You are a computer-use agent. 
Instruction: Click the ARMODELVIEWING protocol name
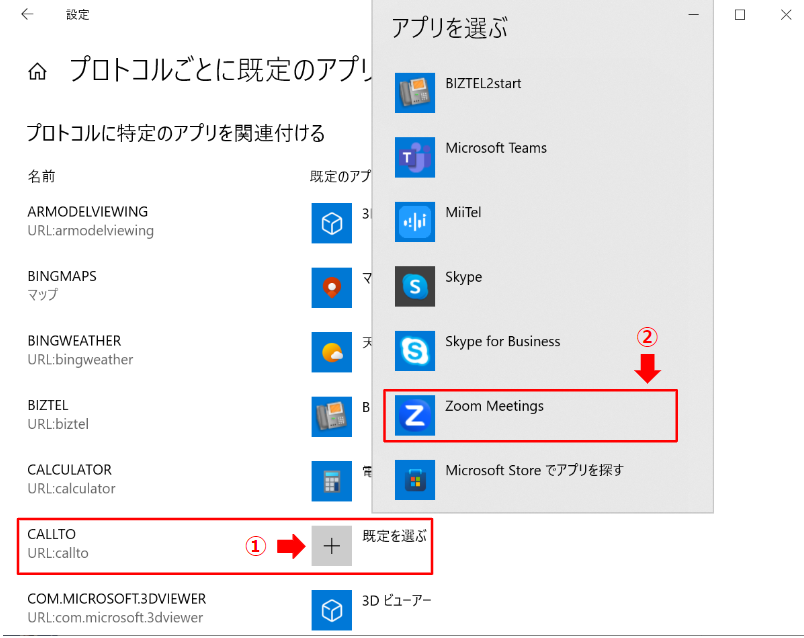click(x=88, y=212)
